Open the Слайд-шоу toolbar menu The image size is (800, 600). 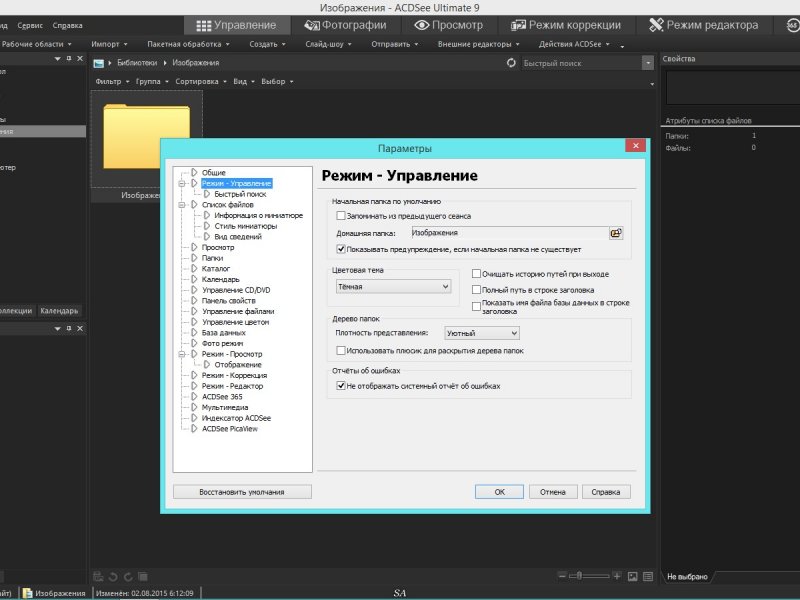329,44
